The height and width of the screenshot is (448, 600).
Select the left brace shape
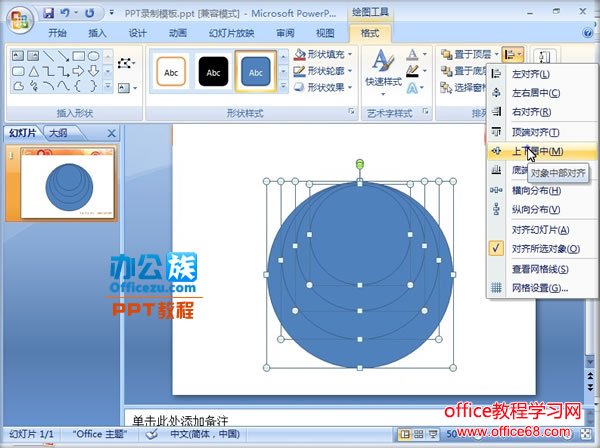click(78, 86)
